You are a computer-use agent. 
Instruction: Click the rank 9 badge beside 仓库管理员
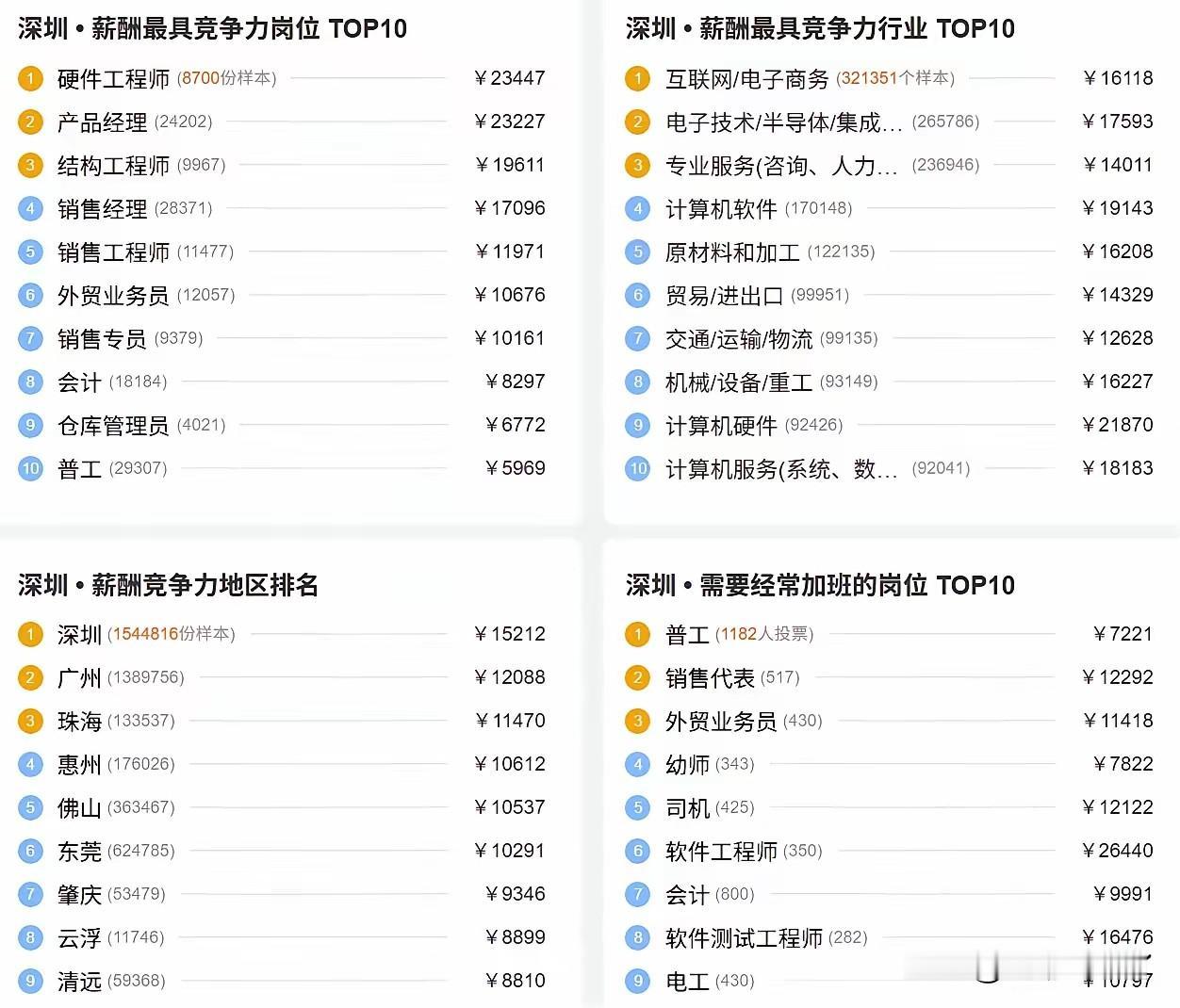pyautogui.click(x=30, y=425)
